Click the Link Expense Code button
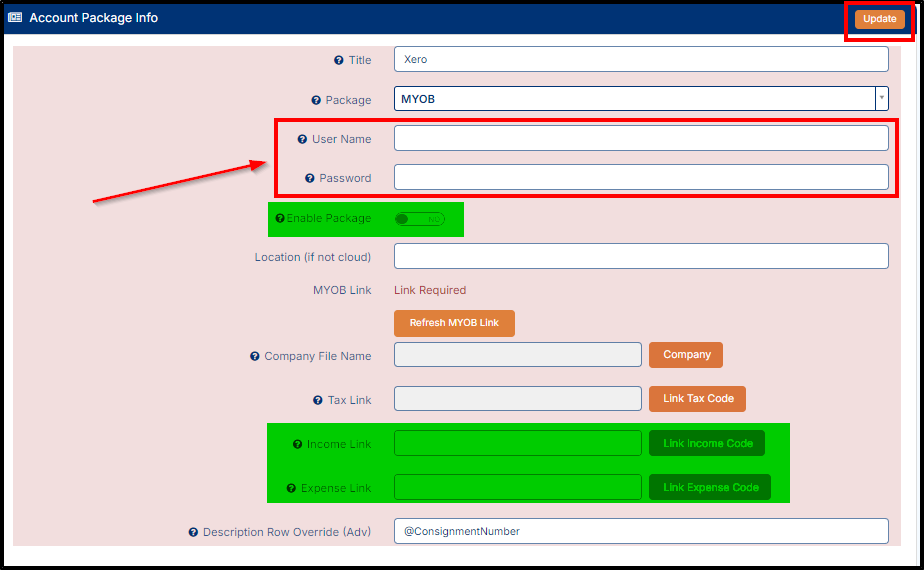 (x=710, y=487)
